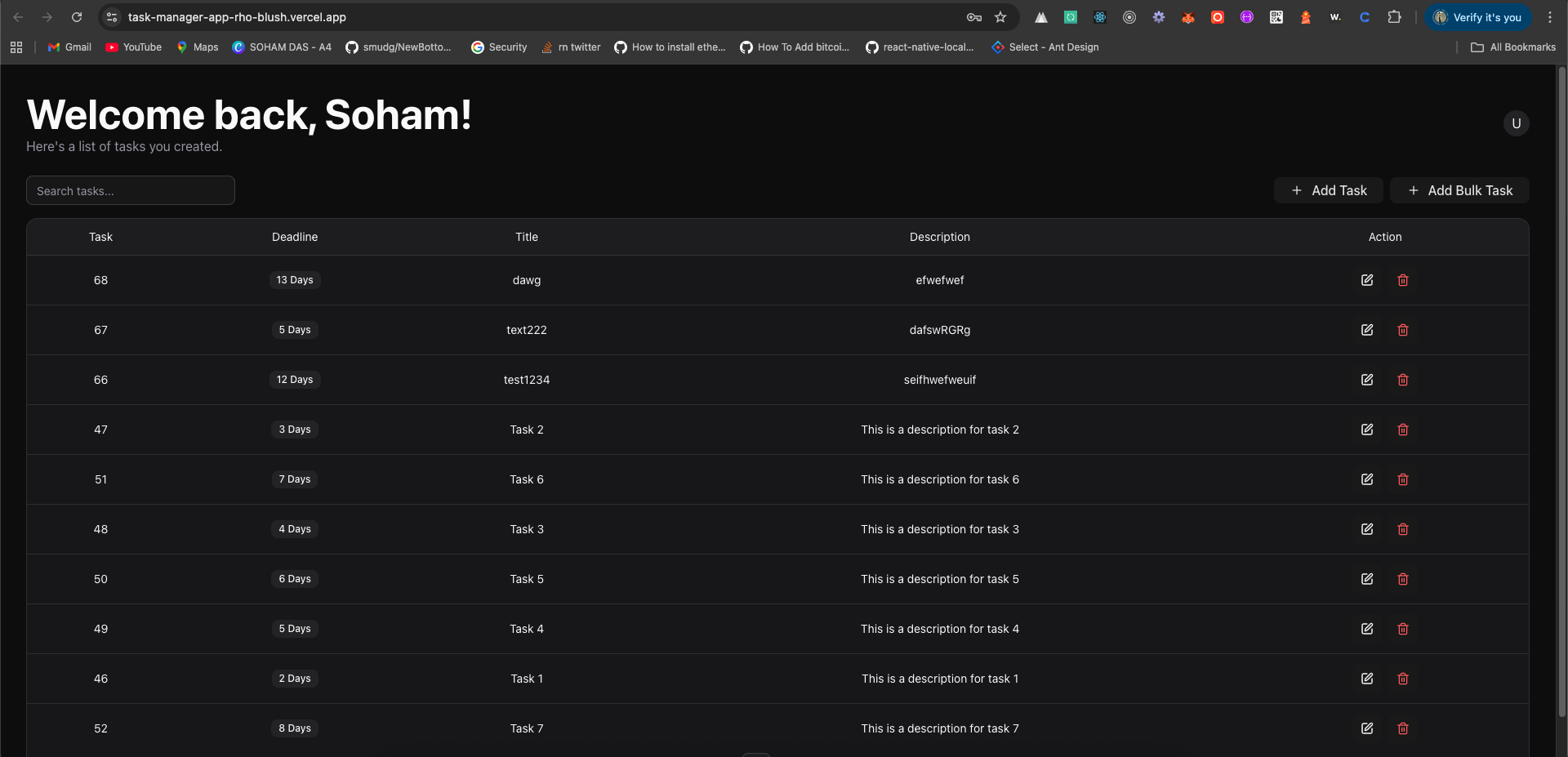Open react-native-local bookmark
This screenshot has width=1568, height=757.
click(x=920, y=47)
